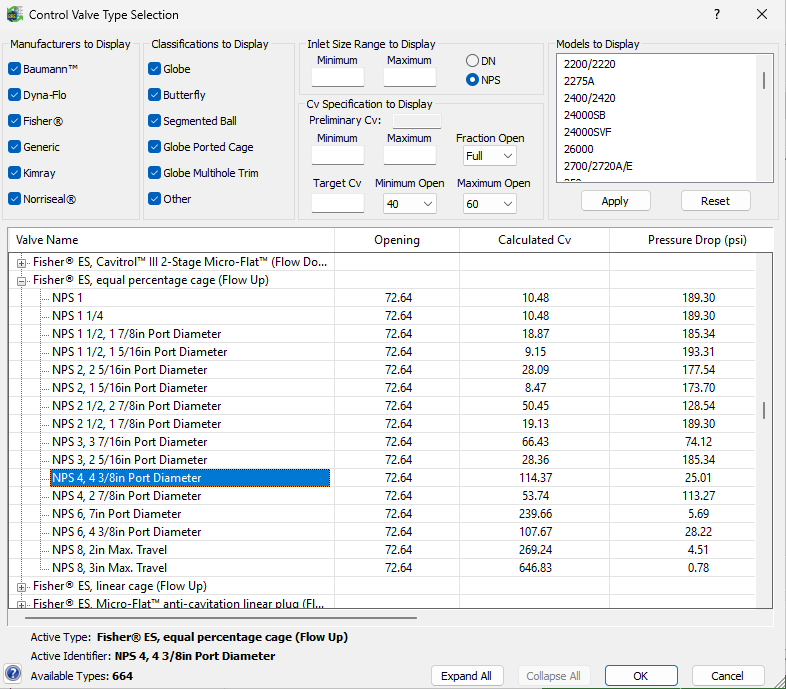The width and height of the screenshot is (786, 689).
Task: Expand Fisher ES Cavitrol III 2-Stage node
Action: coord(21,263)
